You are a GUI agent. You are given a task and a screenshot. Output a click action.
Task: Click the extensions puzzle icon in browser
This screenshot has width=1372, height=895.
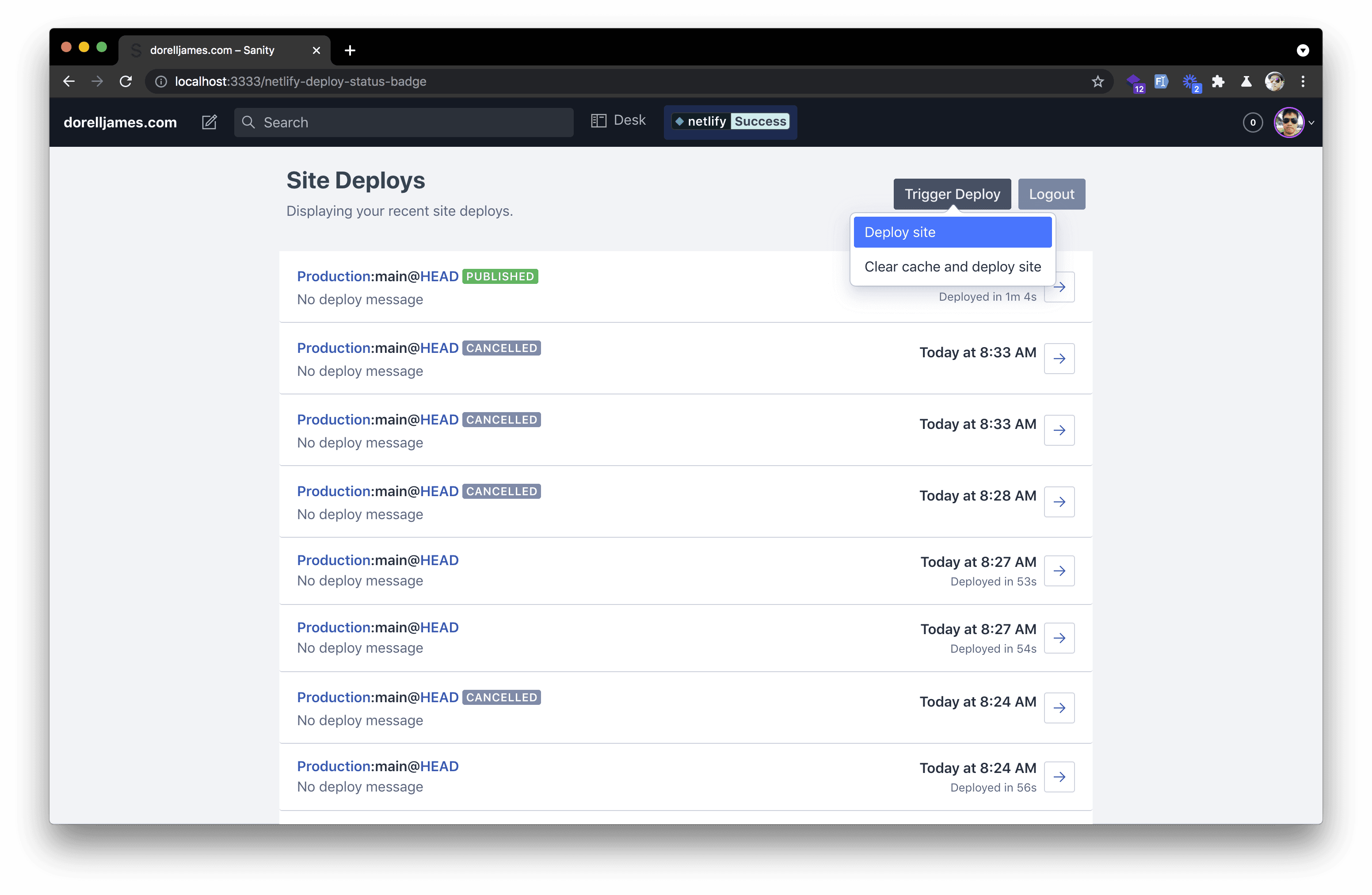click(x=1218, y=81)
